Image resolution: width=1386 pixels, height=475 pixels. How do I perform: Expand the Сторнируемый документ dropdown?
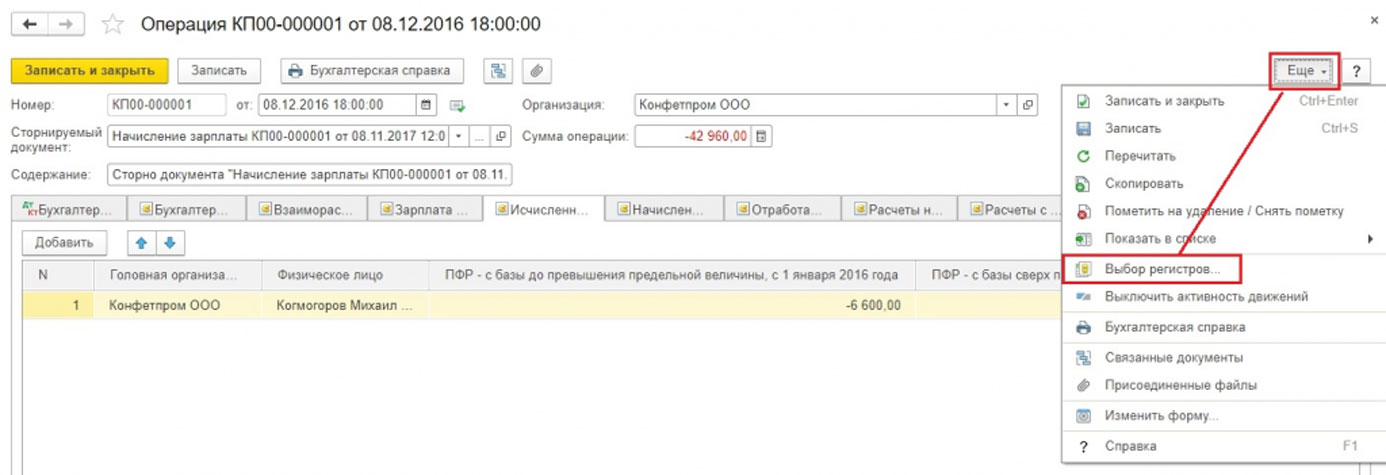click(x=458, y=137)
